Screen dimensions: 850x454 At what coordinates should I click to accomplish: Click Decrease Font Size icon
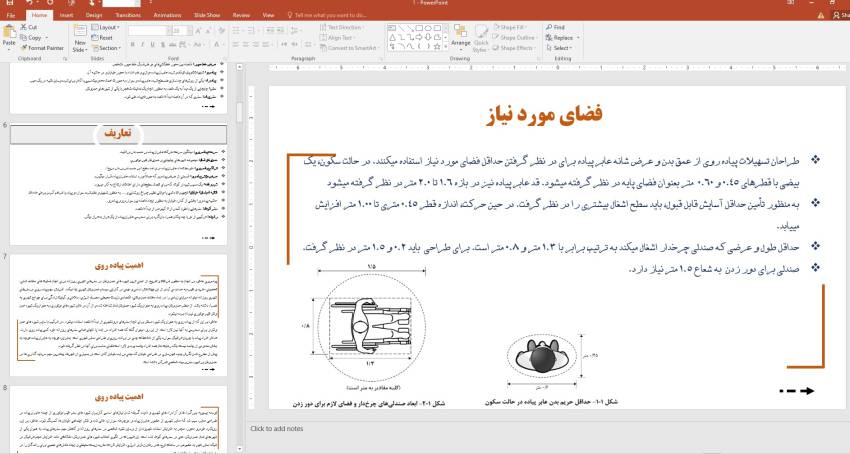(x=209, y=31)
